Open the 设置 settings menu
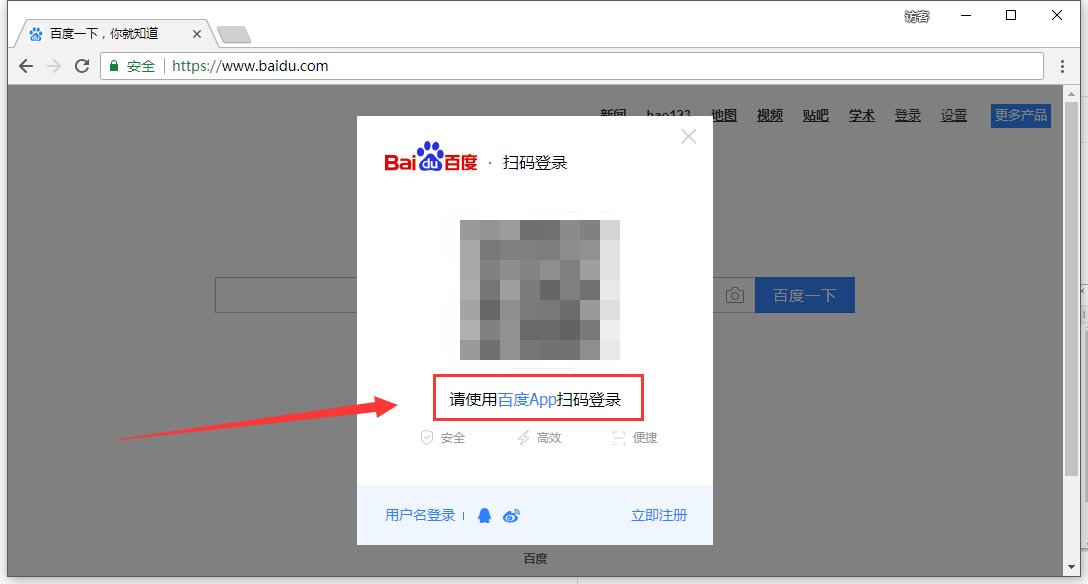1088x584 pixels. (953, 115)
